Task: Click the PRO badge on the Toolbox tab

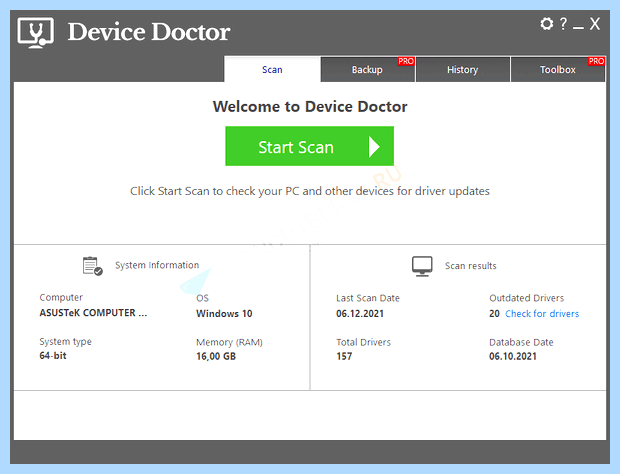Action: pyautogui.click(x=596, y=61)
